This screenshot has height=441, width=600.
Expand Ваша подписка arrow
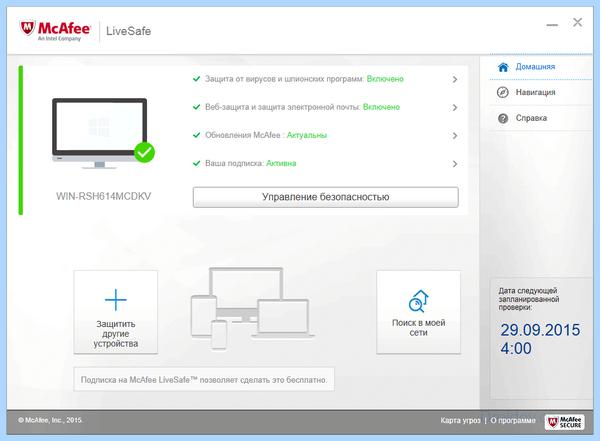click(455, 164)
